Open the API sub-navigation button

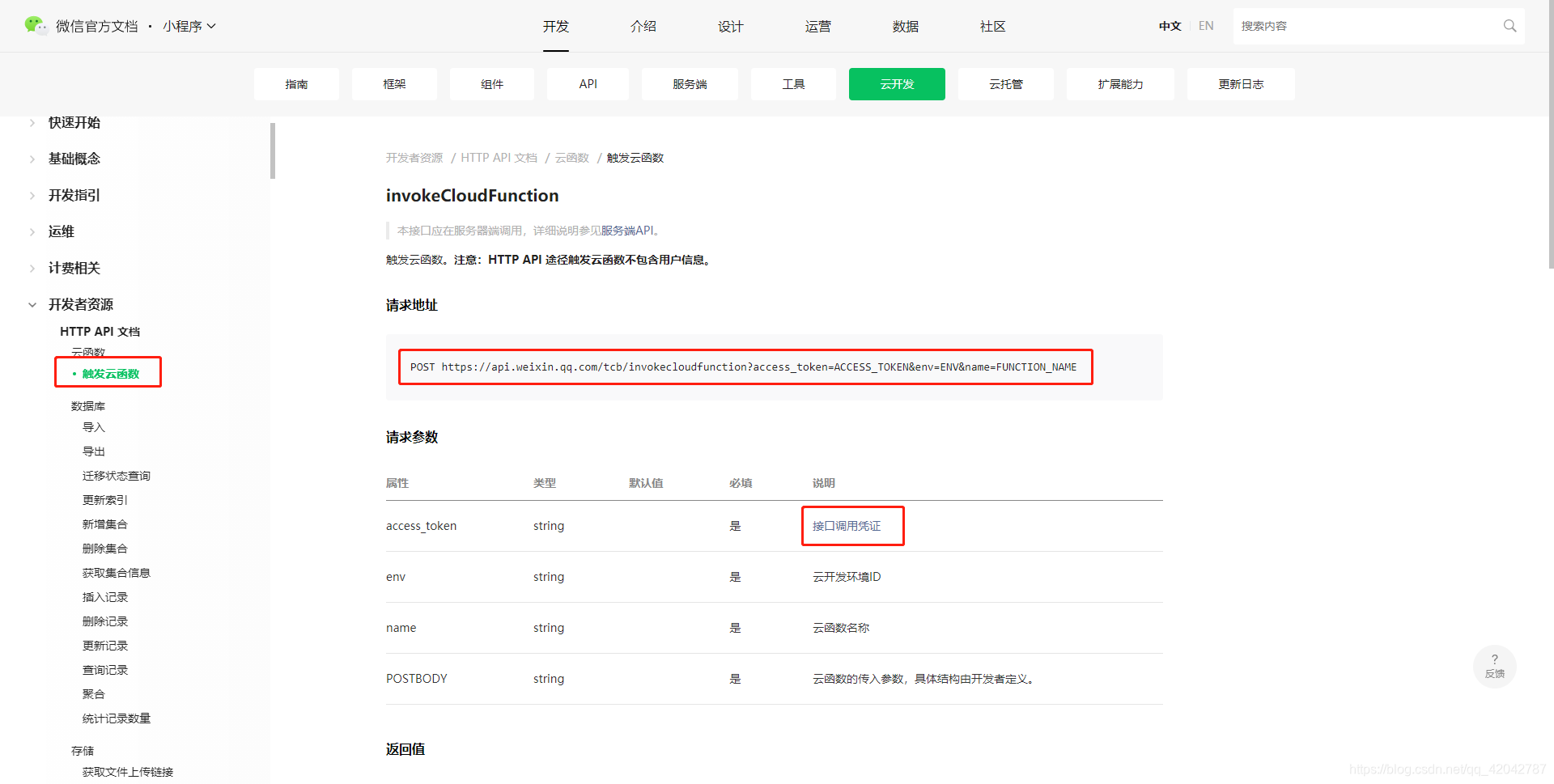tap(588, 84)
